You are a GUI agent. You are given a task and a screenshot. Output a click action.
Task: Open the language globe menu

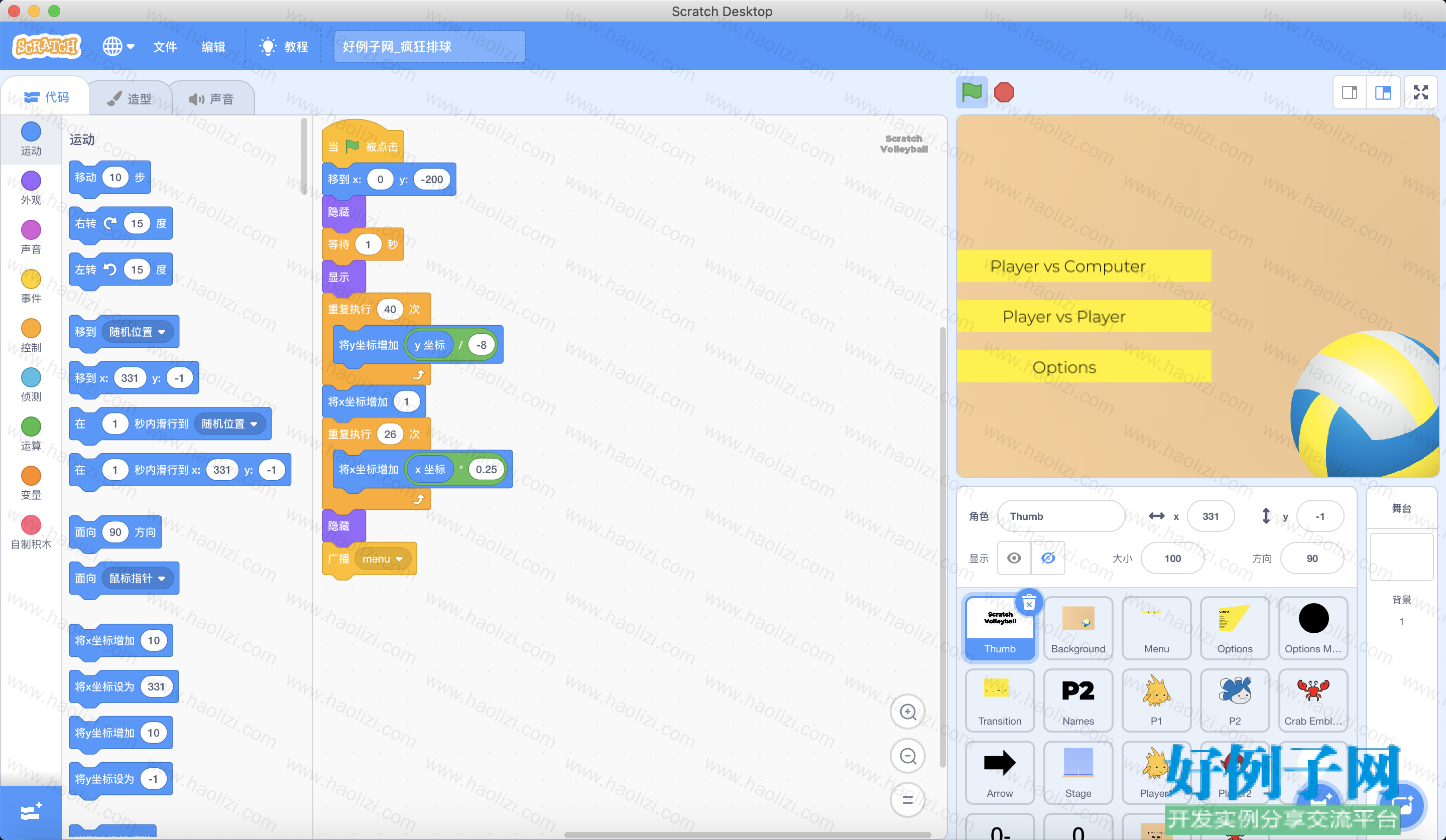tap(118, 47)
